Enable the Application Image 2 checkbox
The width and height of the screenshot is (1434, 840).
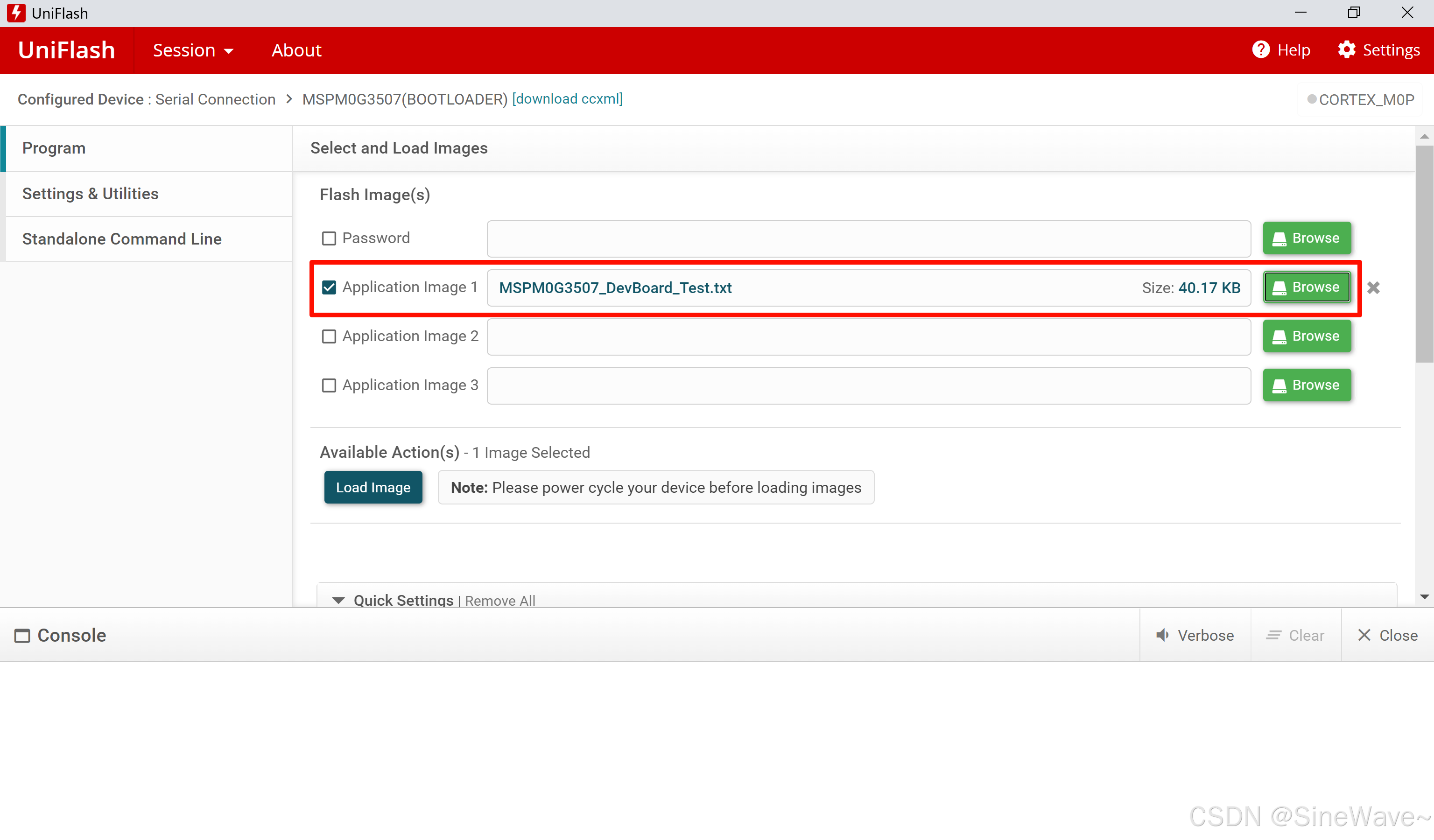coord(329,336)
